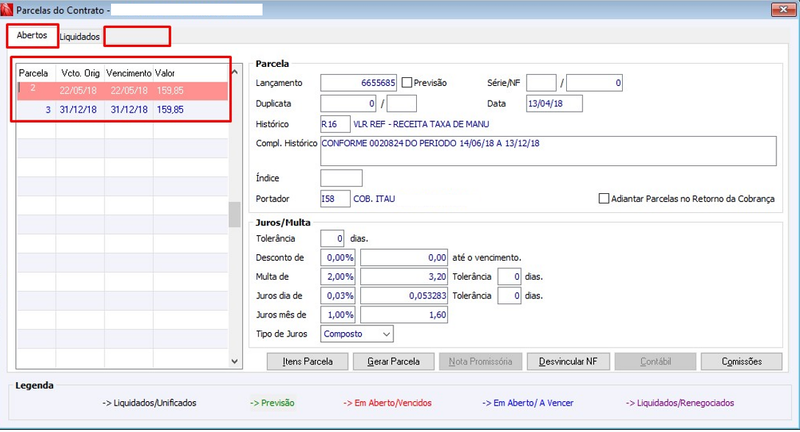Select parcela 3 row due 31/12/18

pyautogui.click(x=122, y=110)
